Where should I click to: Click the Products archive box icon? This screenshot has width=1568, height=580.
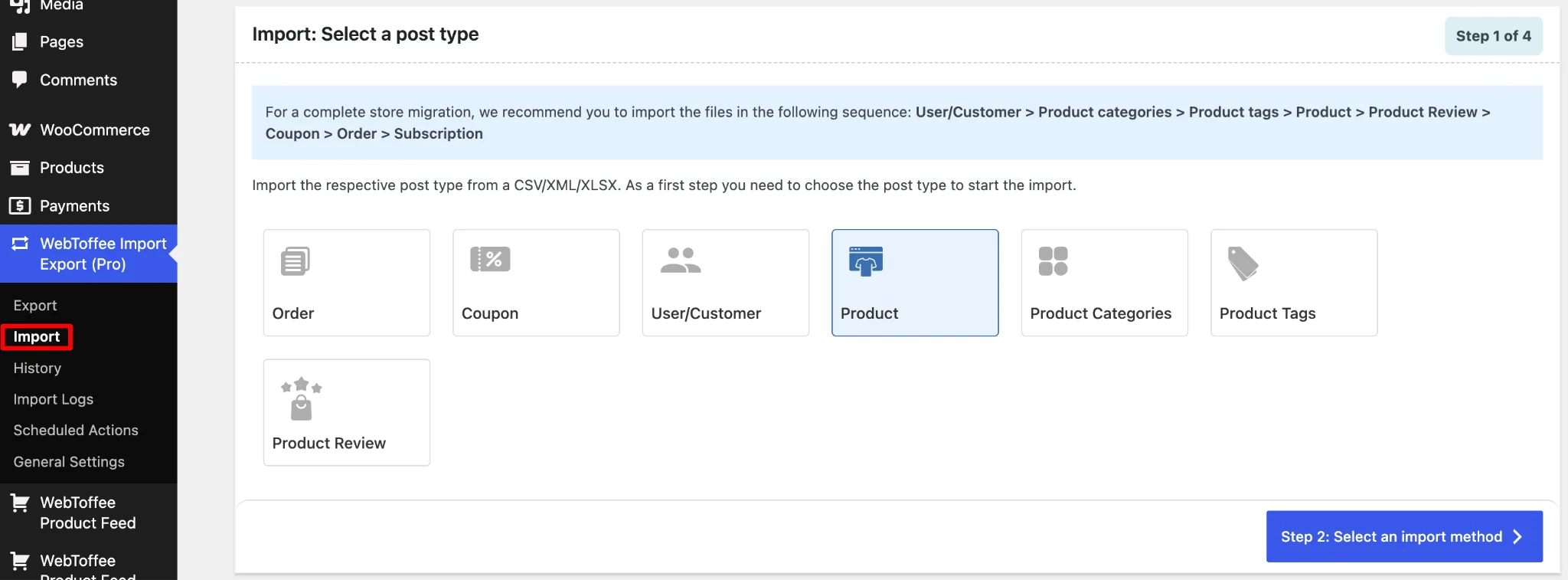[20, 167]
